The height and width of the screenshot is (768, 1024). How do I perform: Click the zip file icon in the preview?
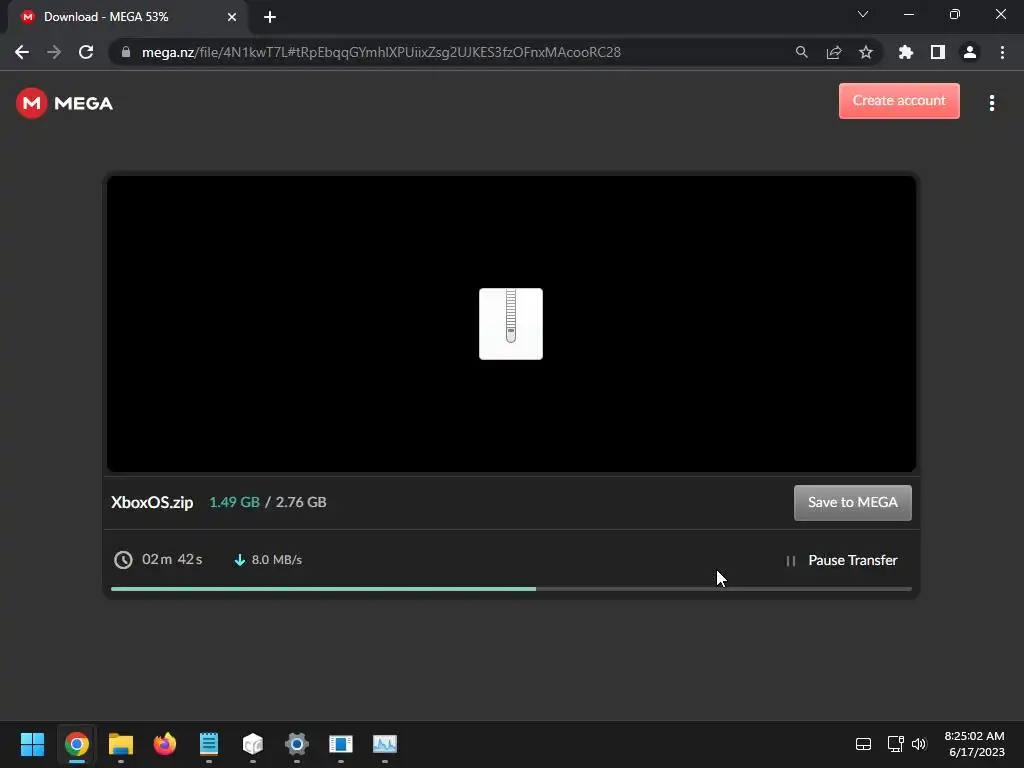click(x=511, y=324)
